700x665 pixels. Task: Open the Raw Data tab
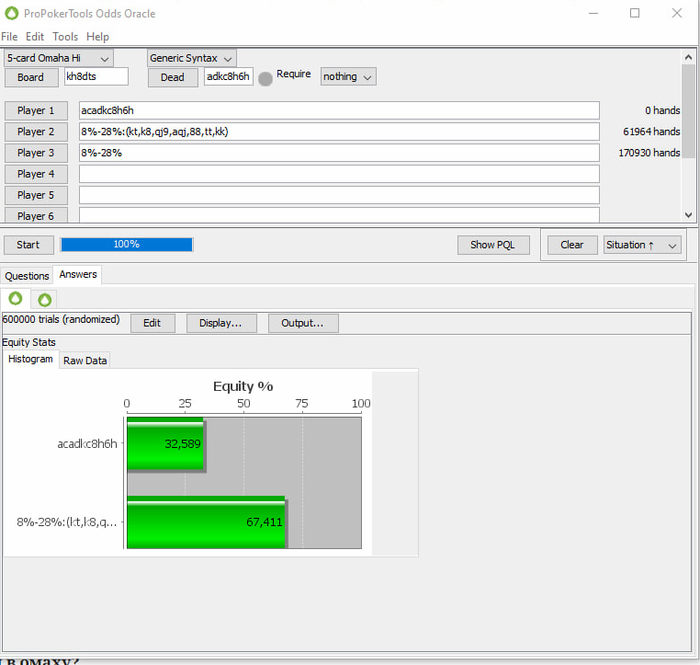[85, 361]
